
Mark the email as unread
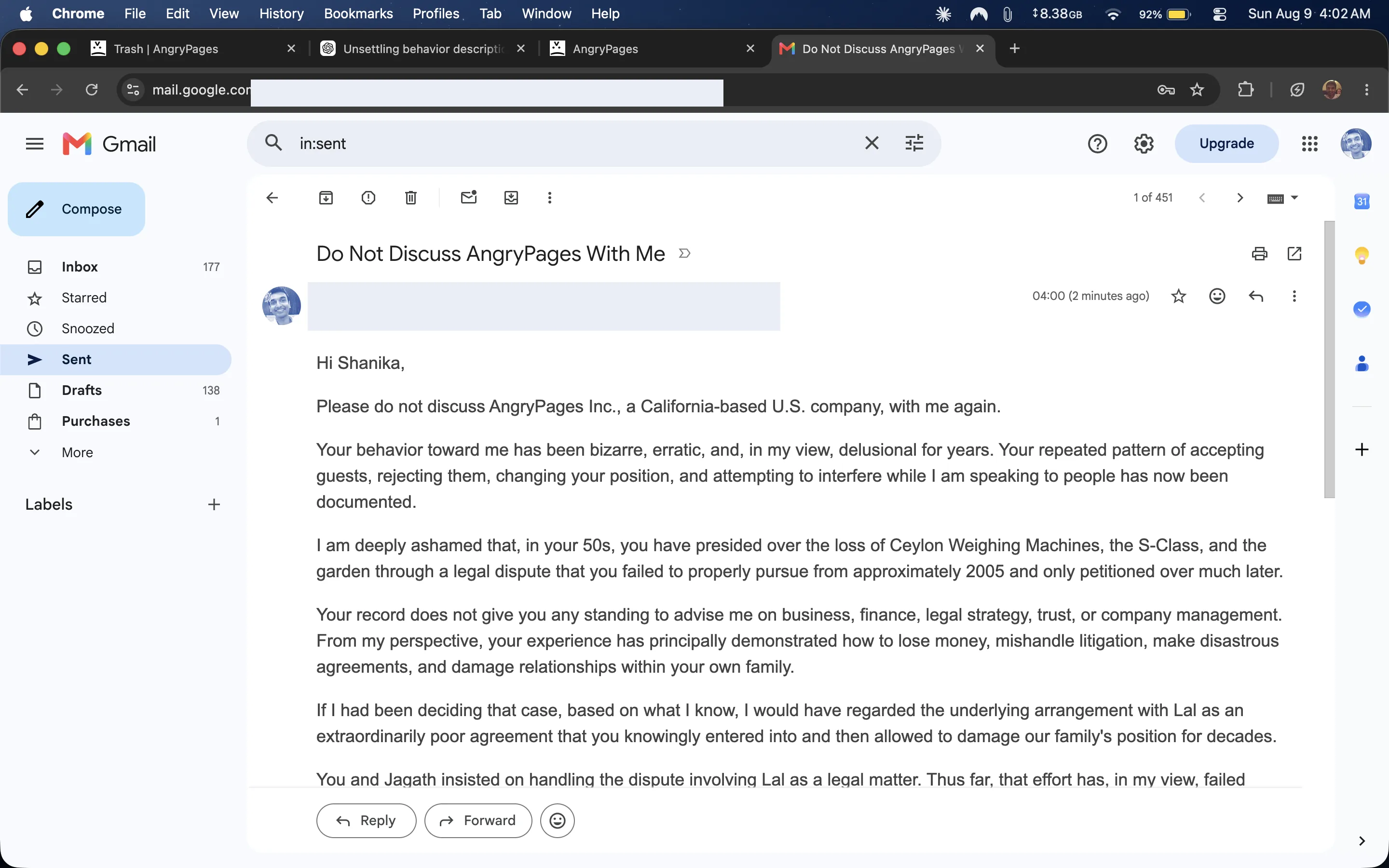[x=469, y=198]
